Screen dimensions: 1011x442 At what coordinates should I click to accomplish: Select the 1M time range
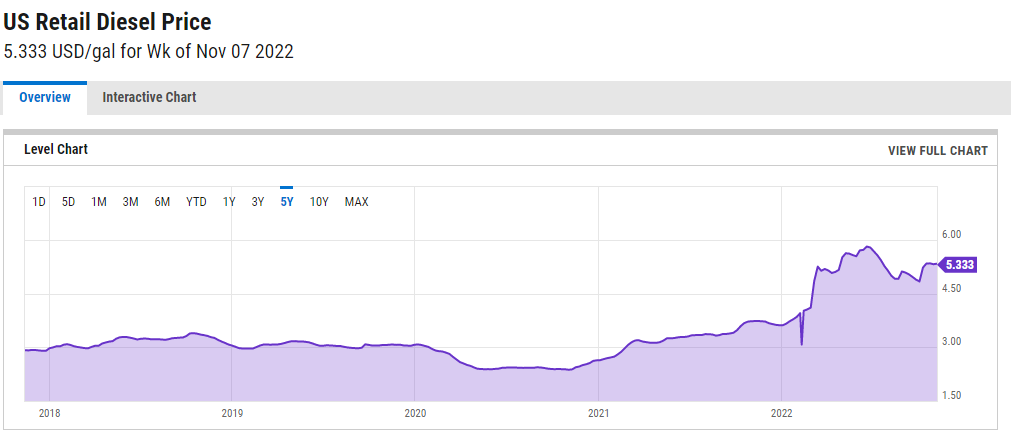click(99, 202)
